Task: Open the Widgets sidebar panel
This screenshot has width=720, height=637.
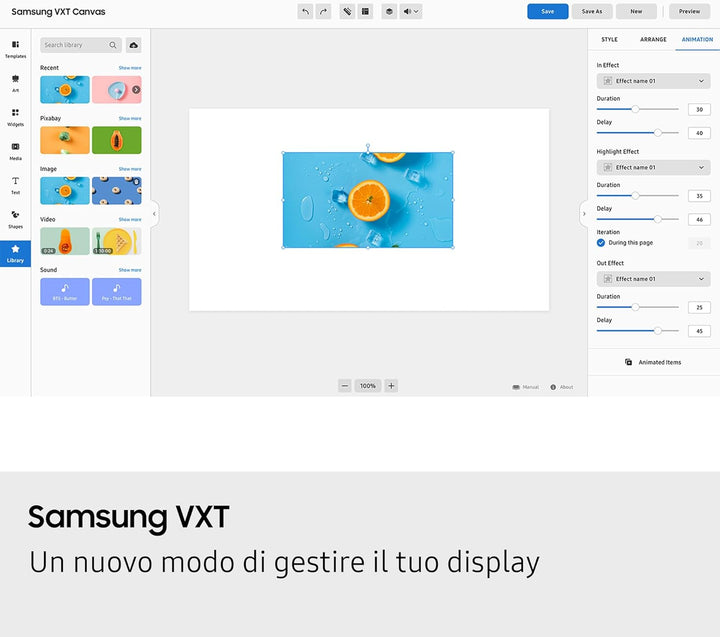Action: (16, 117)
